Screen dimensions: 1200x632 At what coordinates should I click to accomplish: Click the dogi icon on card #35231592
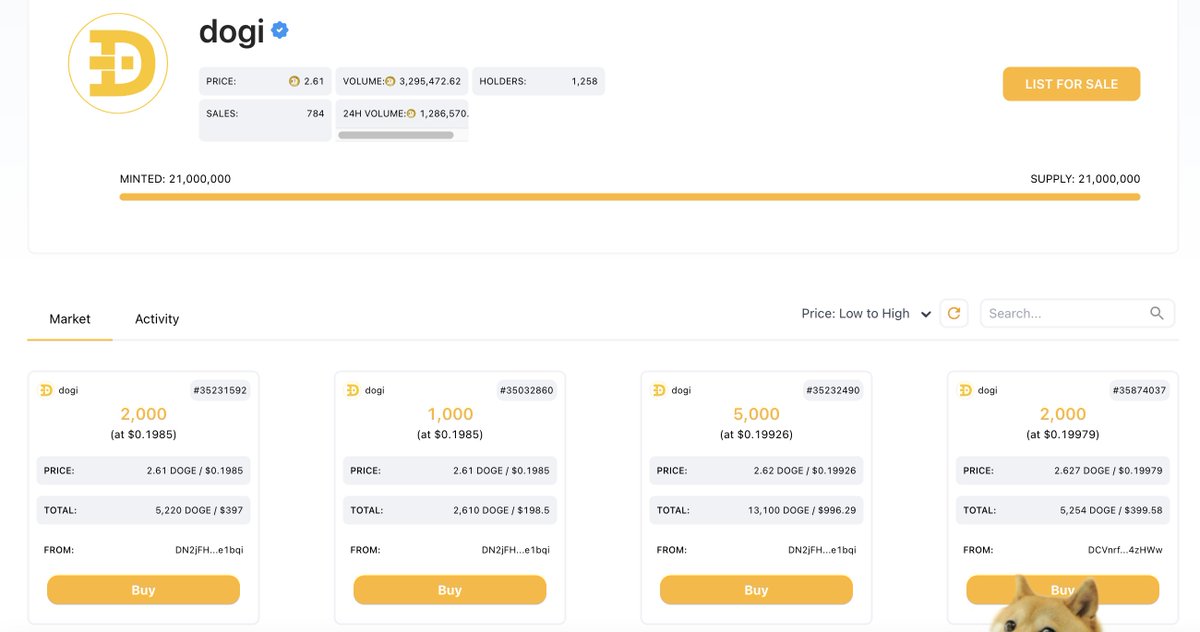[46, 390]
